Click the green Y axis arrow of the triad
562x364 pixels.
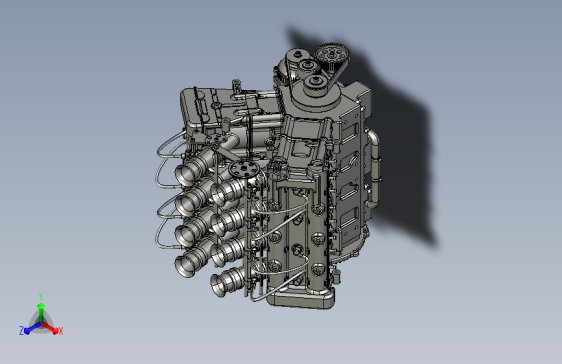click(x=41, y=312)
